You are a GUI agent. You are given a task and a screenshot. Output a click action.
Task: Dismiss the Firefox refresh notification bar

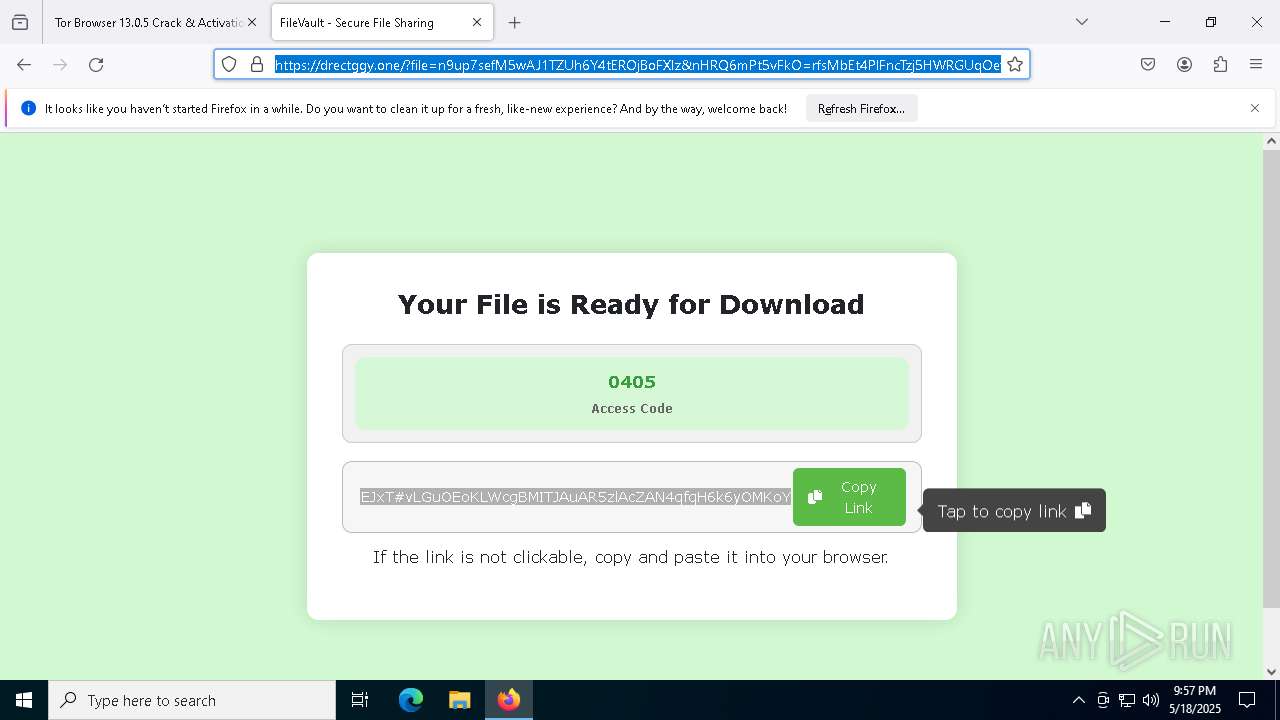[x=1255, y=108]
